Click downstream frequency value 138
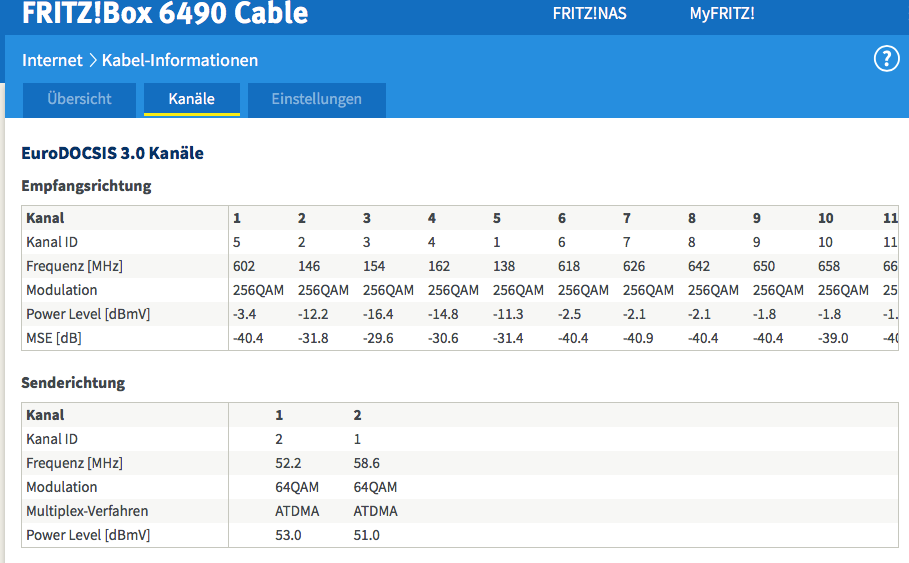The image size is (909, 563). (504, 266)
